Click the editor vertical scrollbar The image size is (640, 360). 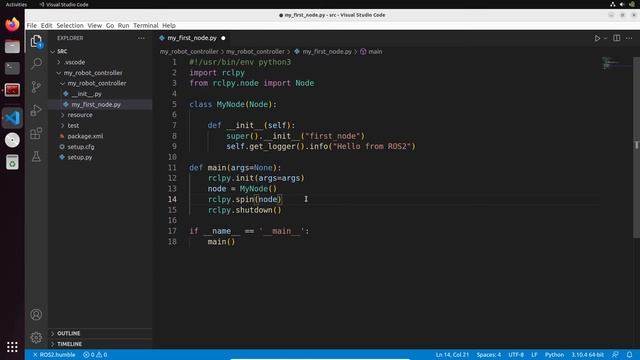(x=636, y=147)
